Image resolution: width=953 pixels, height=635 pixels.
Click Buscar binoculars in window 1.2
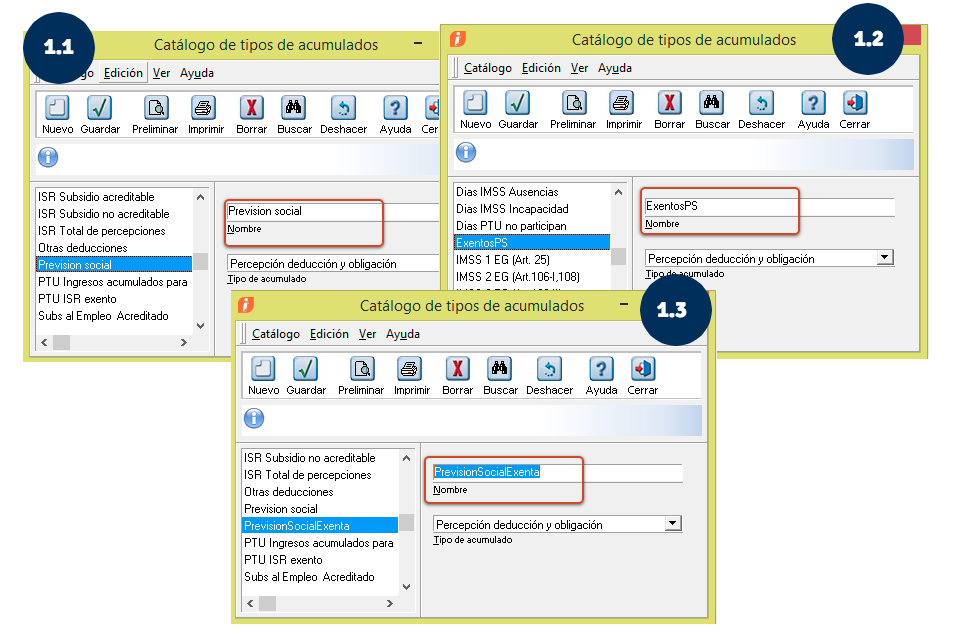point(712,103)
